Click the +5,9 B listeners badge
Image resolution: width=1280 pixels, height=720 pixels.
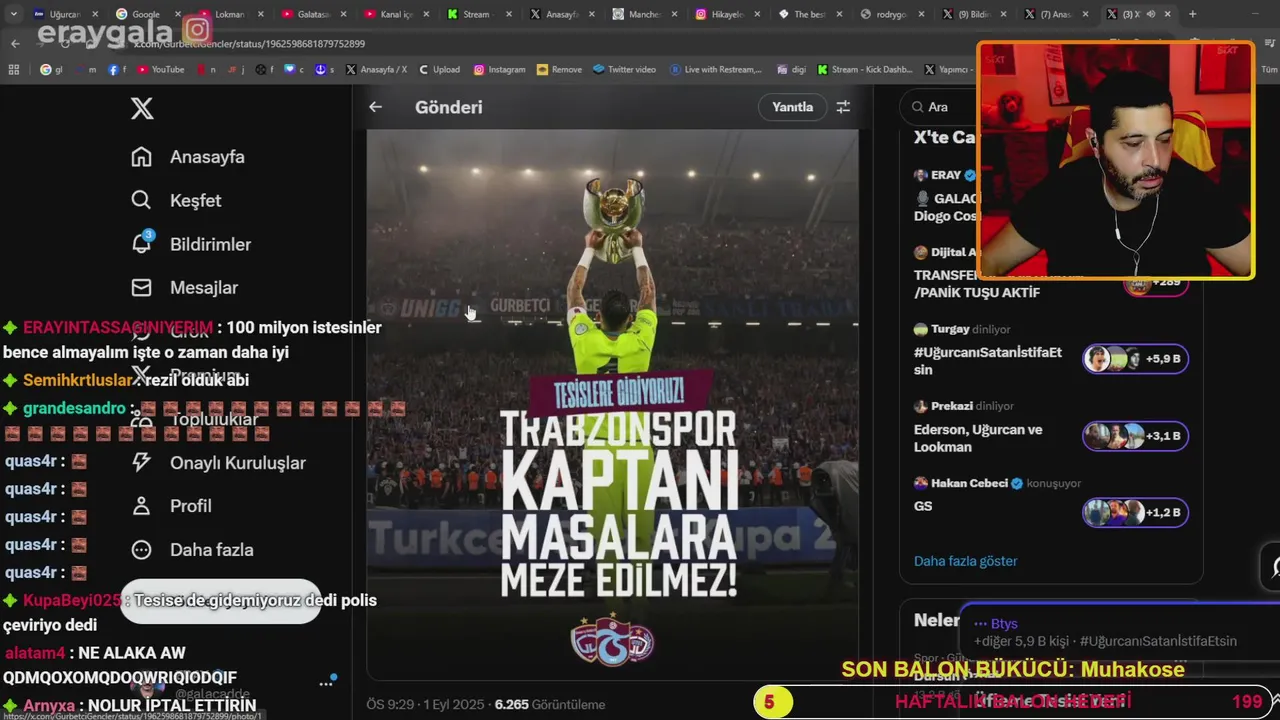click(1135, 358)
